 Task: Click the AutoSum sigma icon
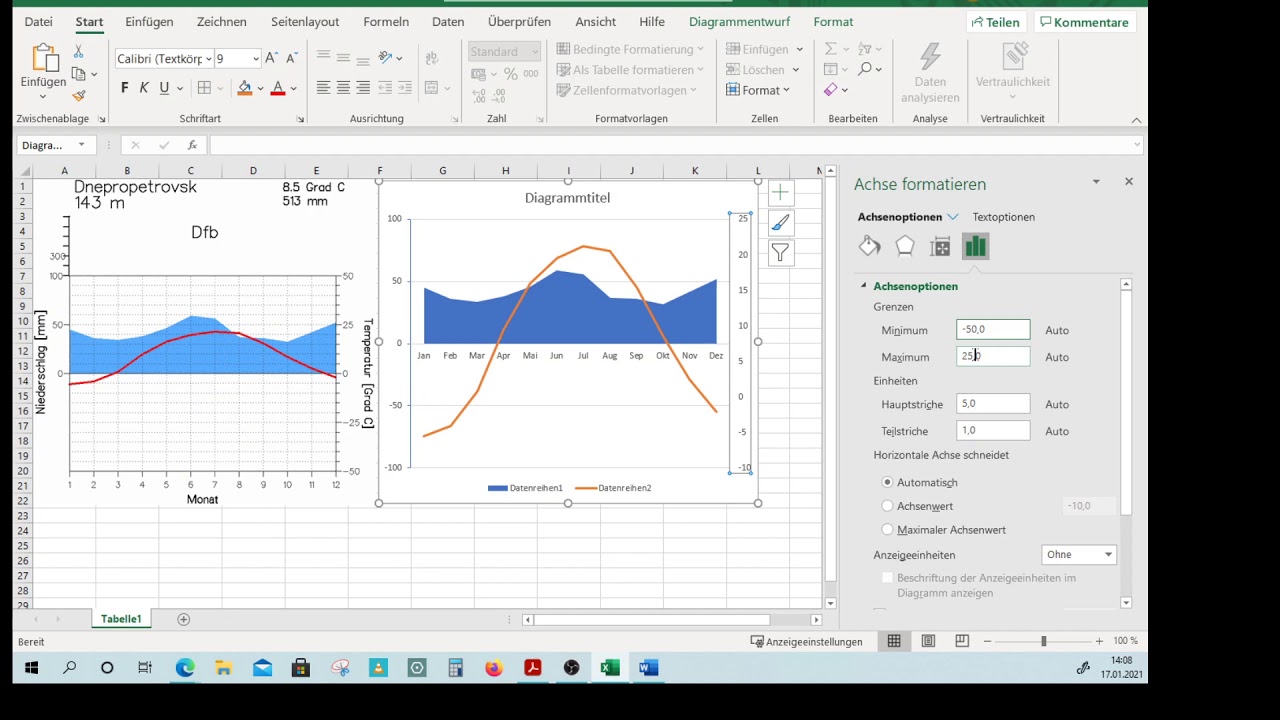(830, 49)
